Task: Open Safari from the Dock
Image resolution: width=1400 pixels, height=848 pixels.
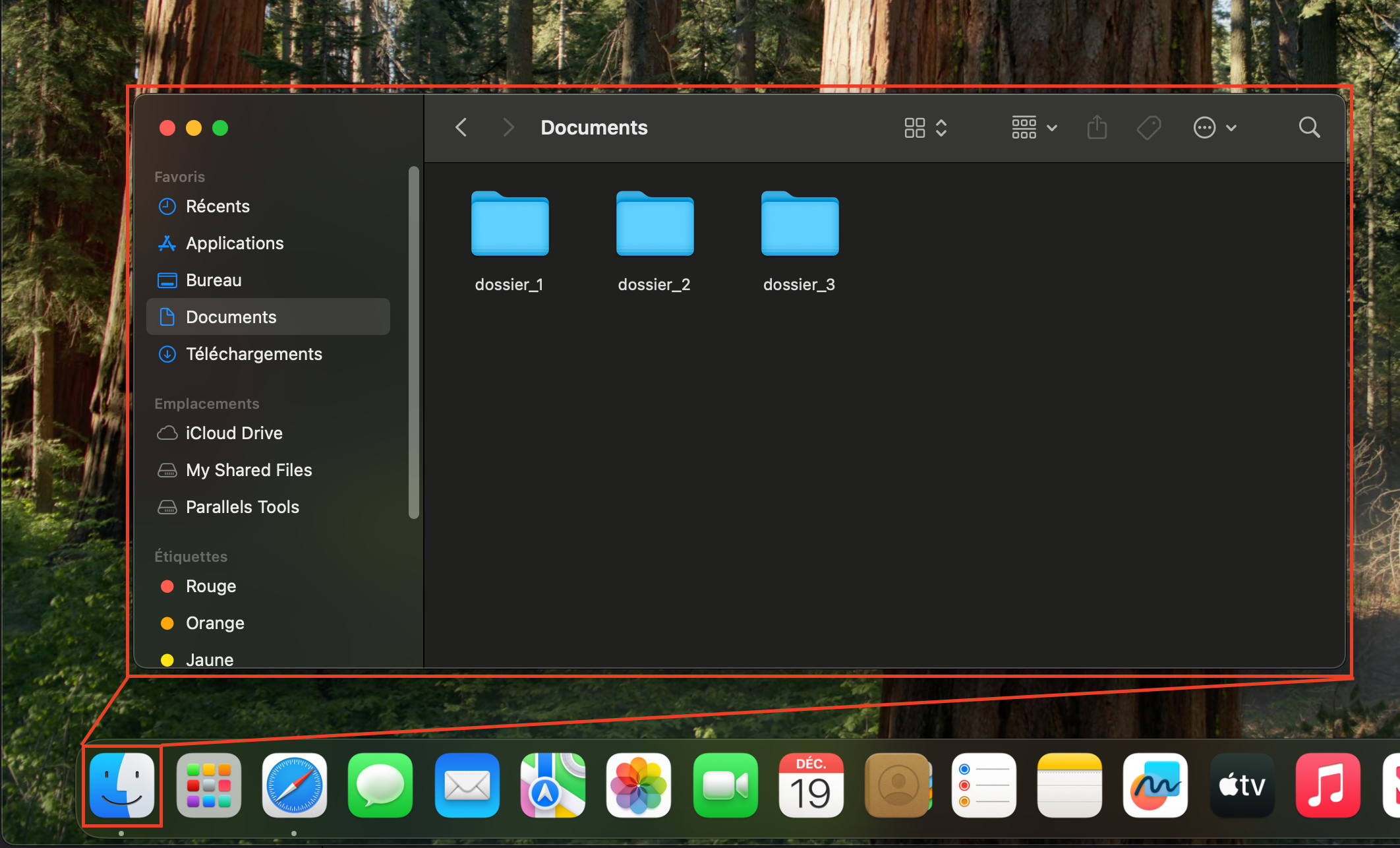Action: coord(295,785)
